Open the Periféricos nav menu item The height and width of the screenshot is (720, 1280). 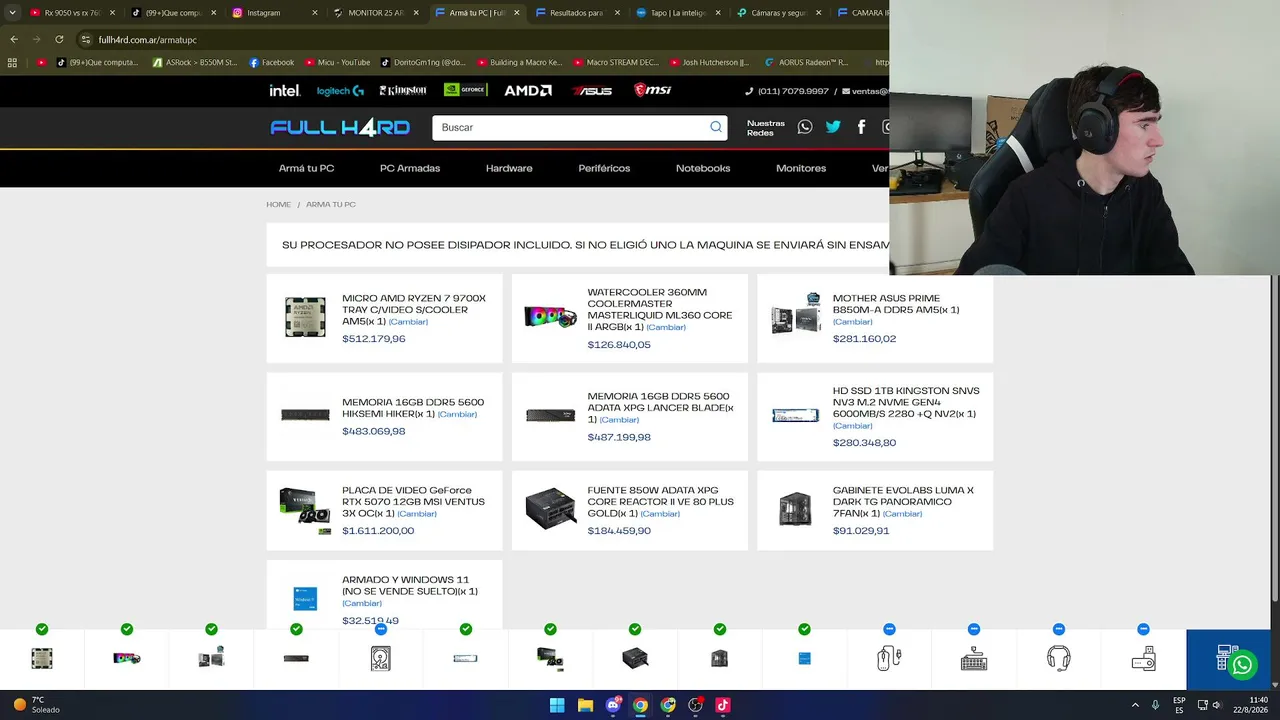tap(604, 168)
